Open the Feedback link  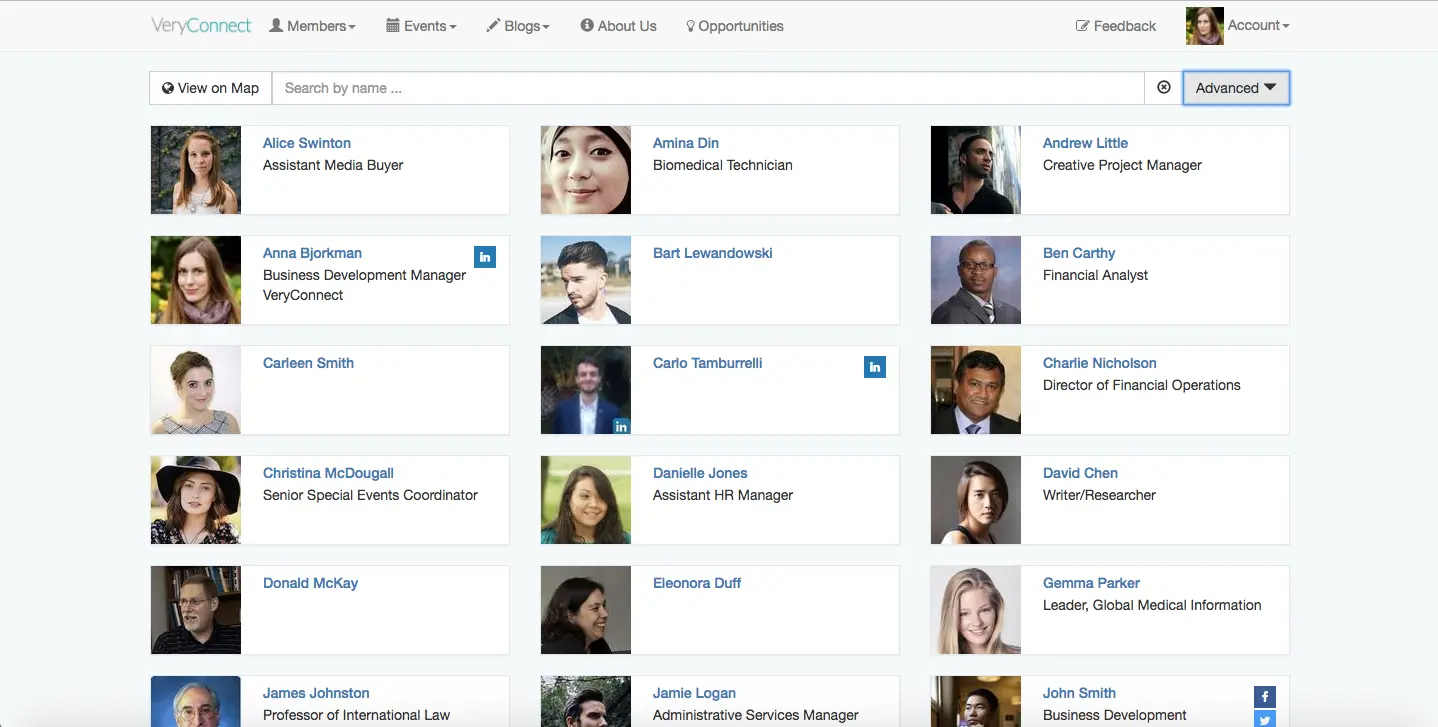(1116, 26)
